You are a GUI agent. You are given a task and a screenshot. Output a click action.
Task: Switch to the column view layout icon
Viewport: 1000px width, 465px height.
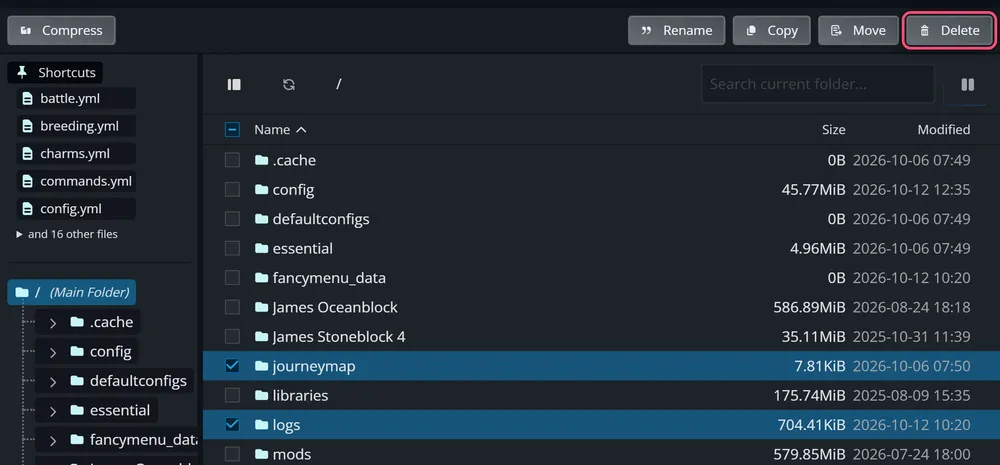tap(967, 84)
